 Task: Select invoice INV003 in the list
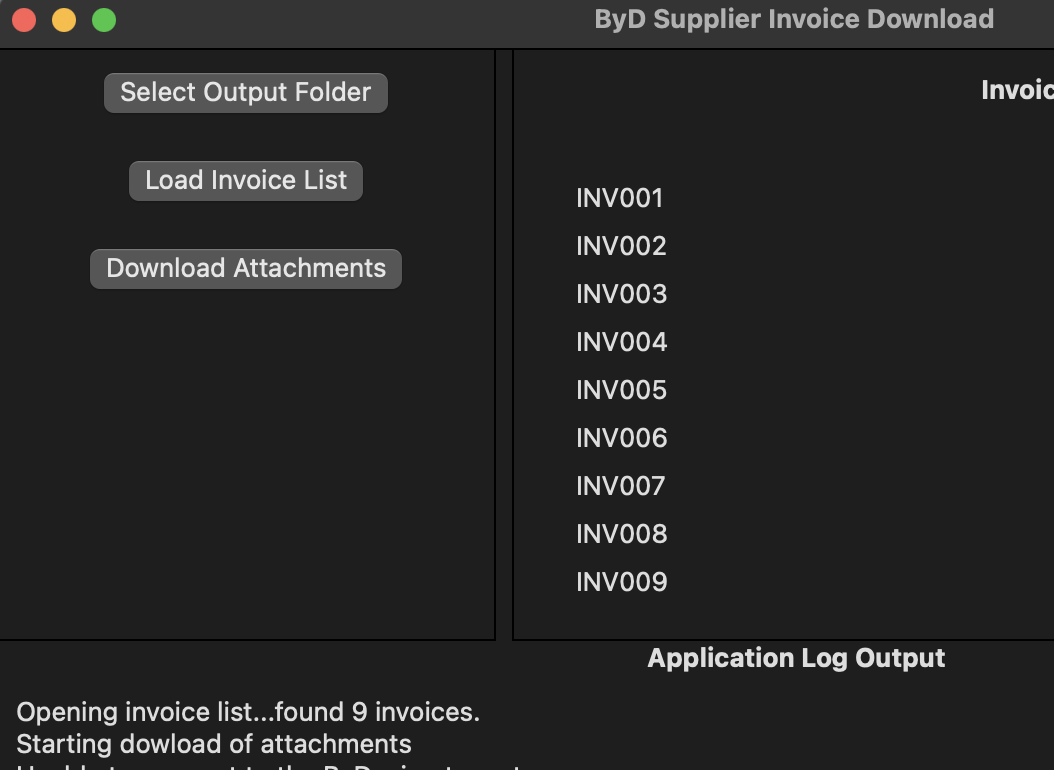pyautogui.click(x=621, y=294)
